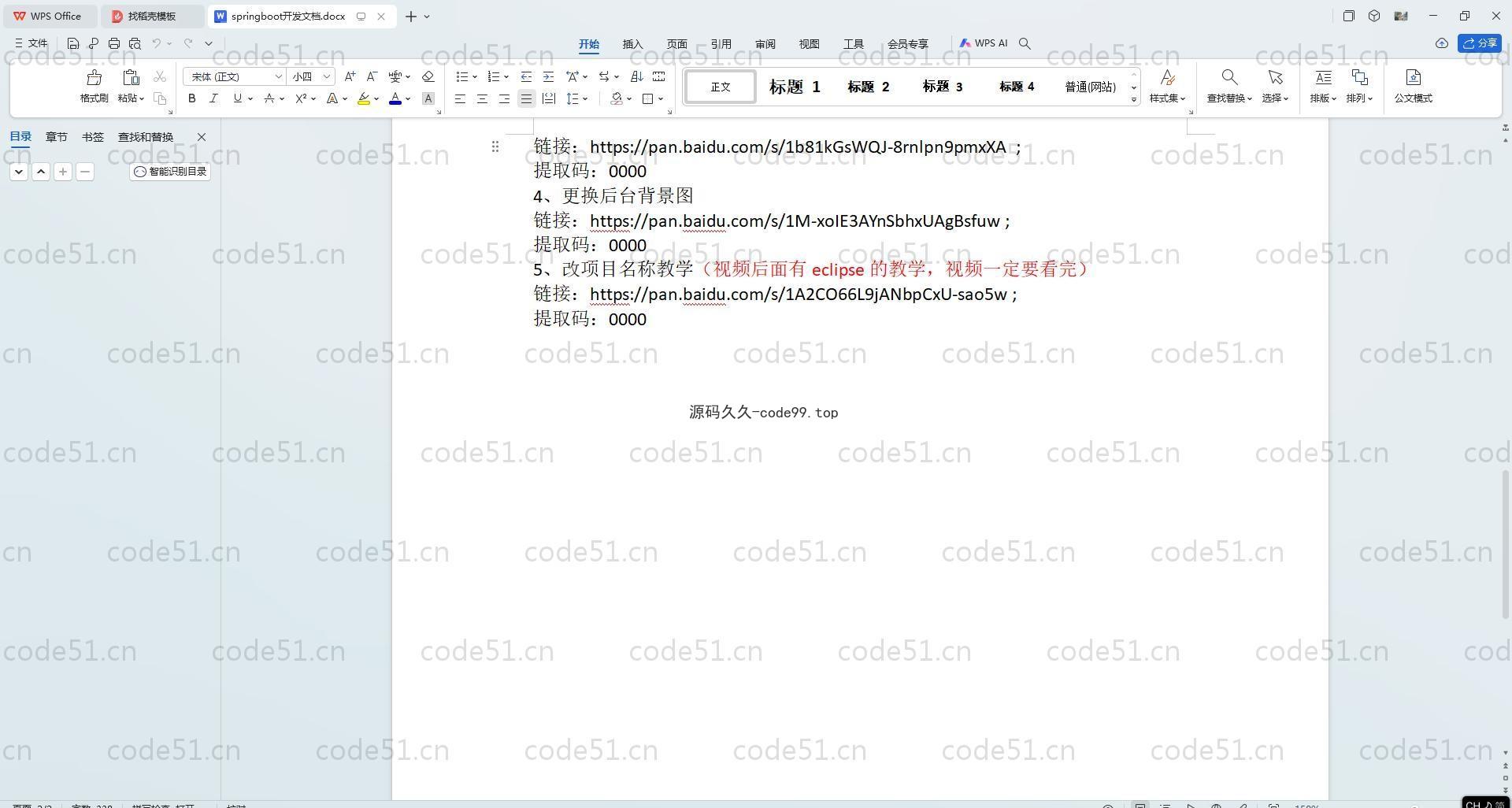Click the paragraph drag handle beside the link line
This screenshot has width=1512, height=808.
click(x=495, y=146)
